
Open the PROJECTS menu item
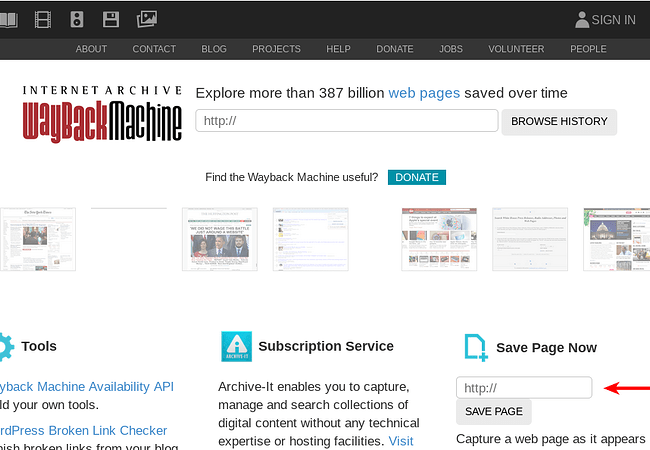276,49
